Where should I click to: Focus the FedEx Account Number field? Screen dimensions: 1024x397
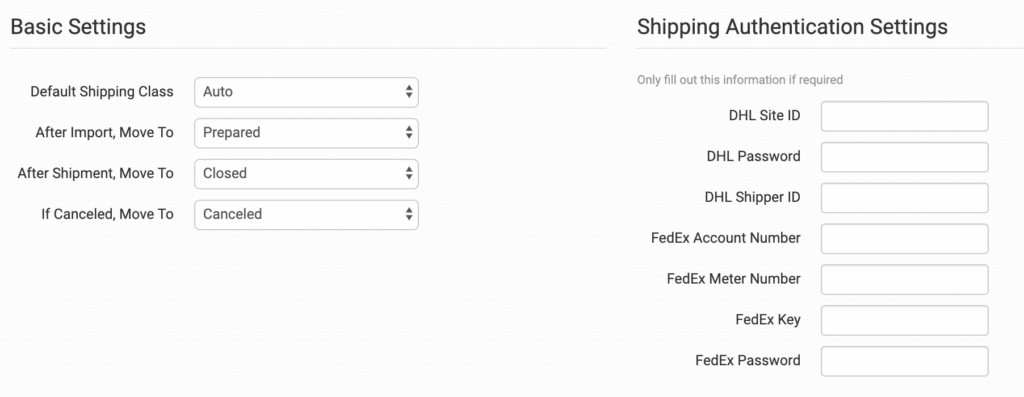[x=904, y=238]
